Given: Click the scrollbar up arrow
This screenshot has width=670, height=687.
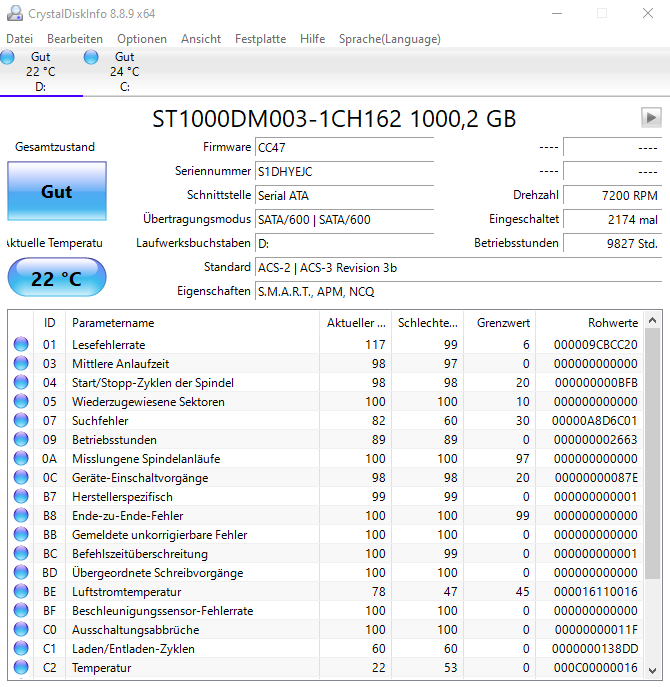Looking at the screenshot, I should 652,320.
